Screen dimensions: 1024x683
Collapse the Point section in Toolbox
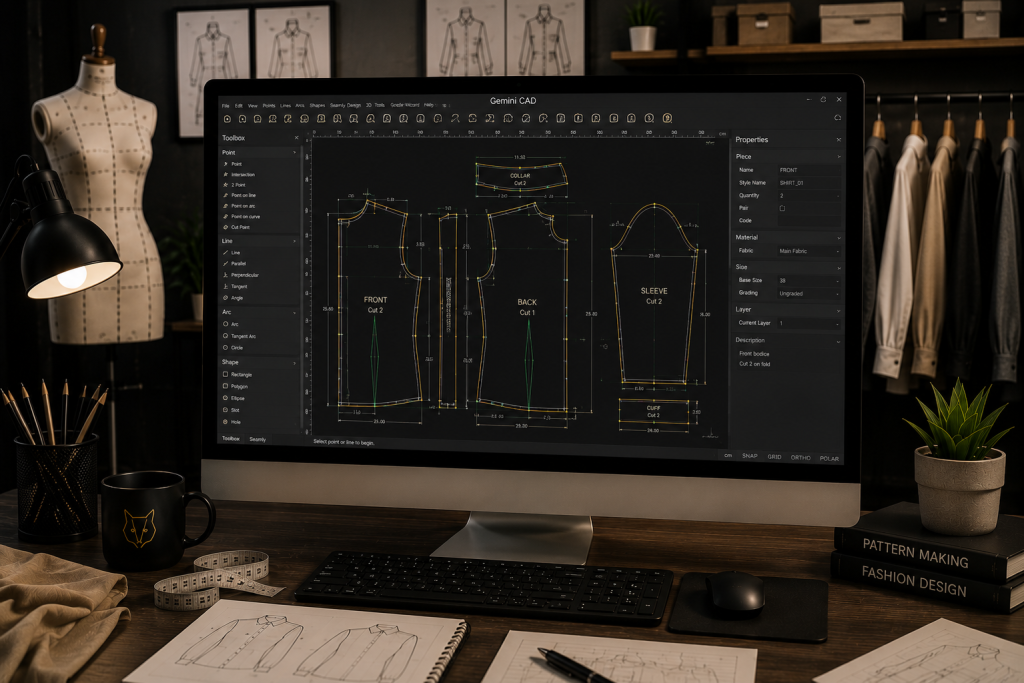(x=295, y=153)
